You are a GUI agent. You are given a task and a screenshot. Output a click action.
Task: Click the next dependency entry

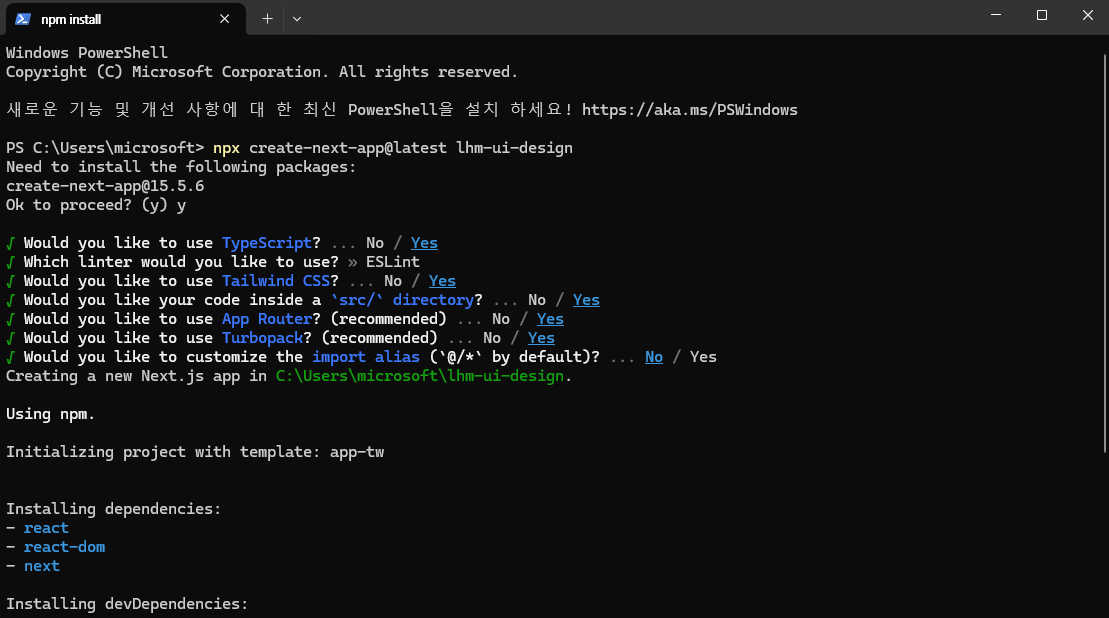point(42,566)
